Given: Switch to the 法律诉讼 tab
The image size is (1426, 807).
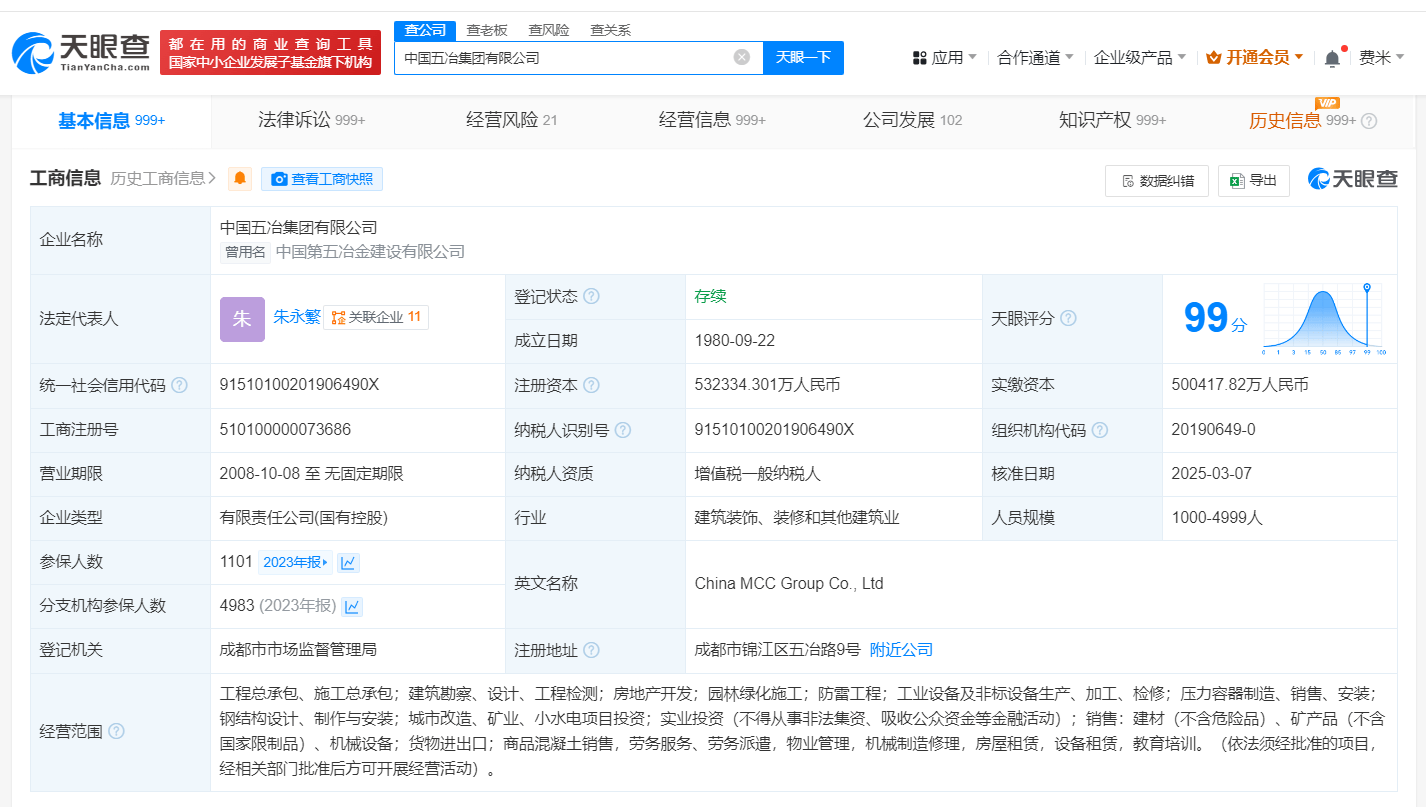Looking at the screenshot, I should click(x=312, y=121).
